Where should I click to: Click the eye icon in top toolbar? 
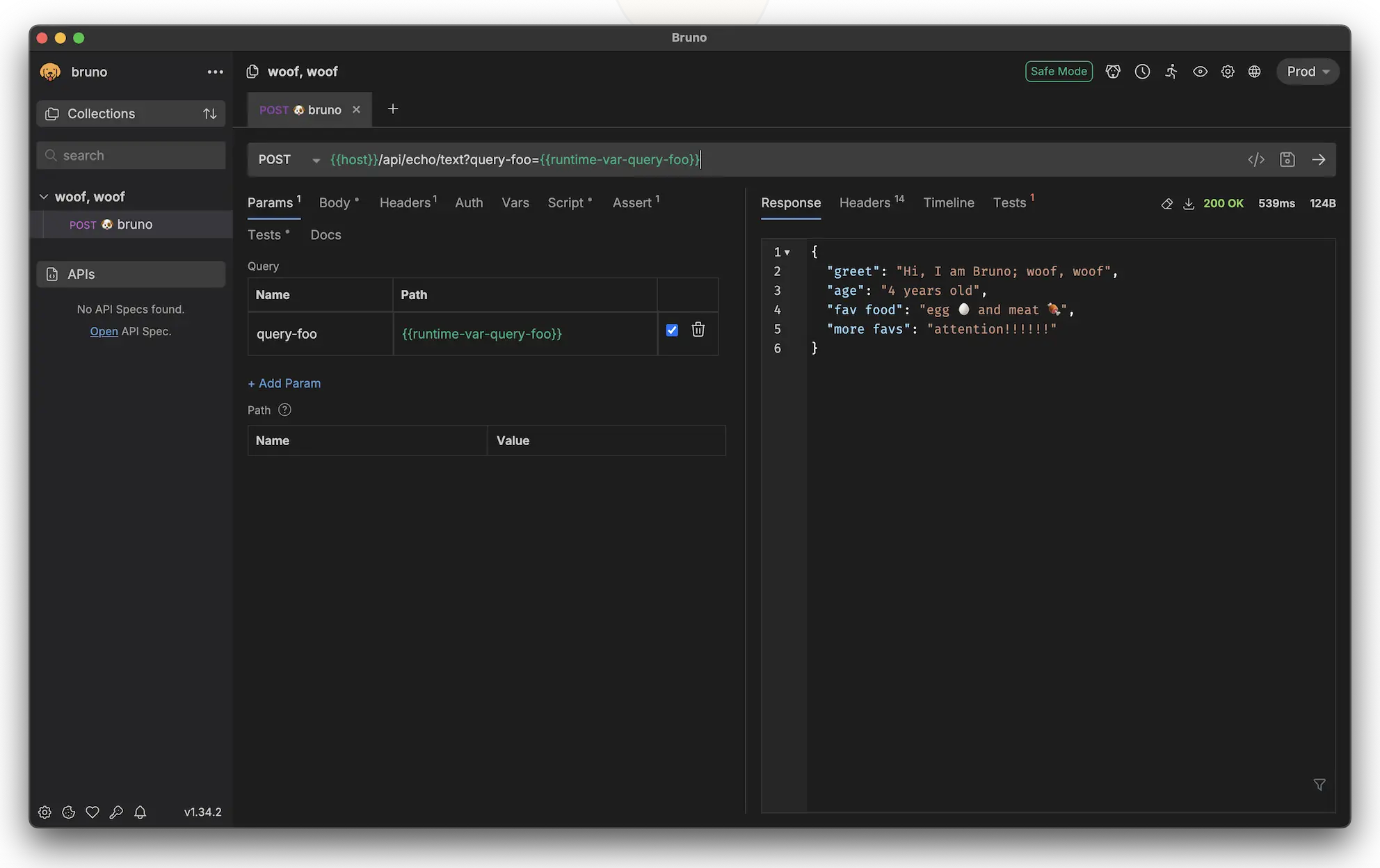coord(1200,72)
